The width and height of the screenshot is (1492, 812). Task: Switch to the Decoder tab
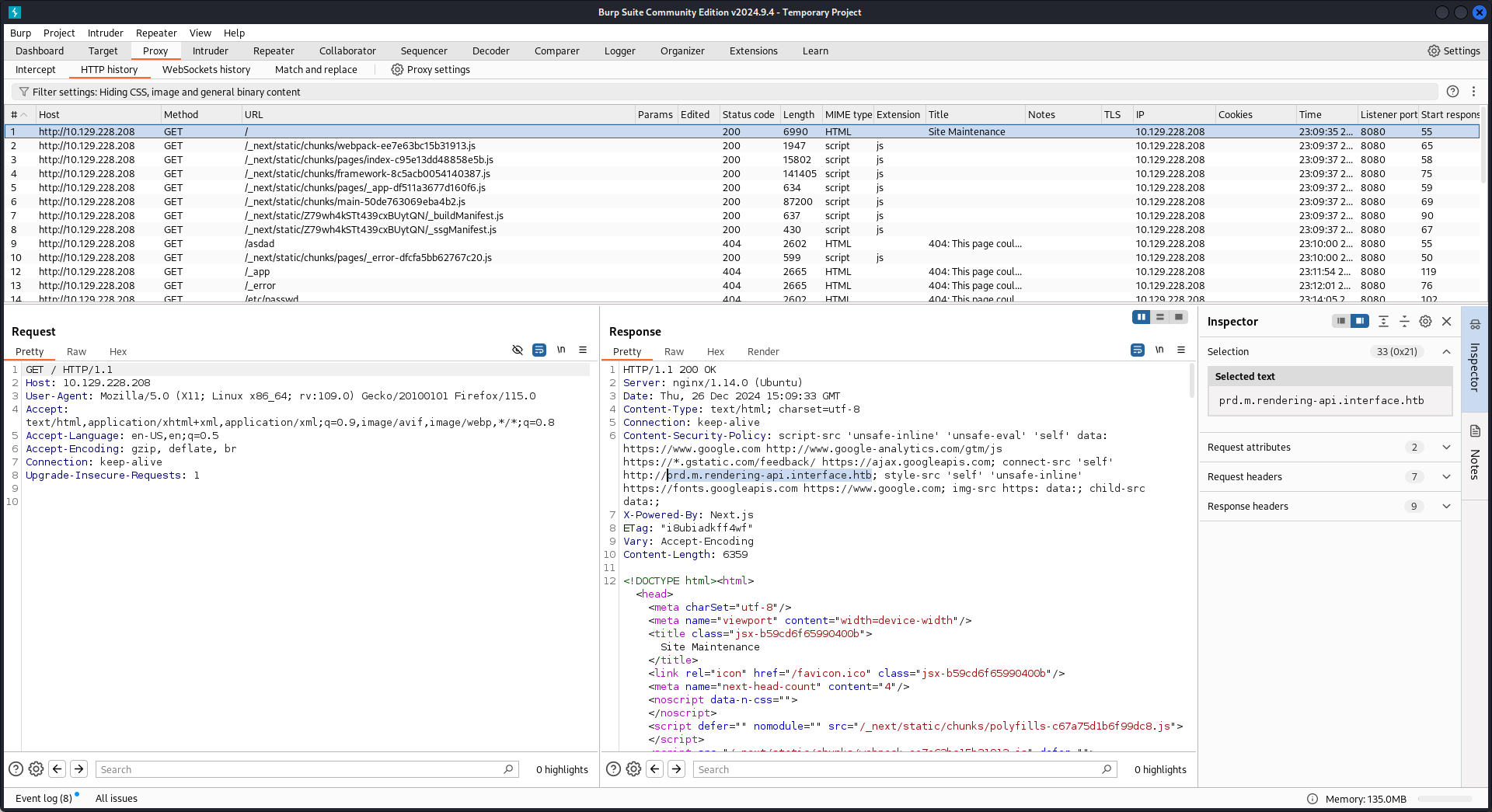coord(490,51)
